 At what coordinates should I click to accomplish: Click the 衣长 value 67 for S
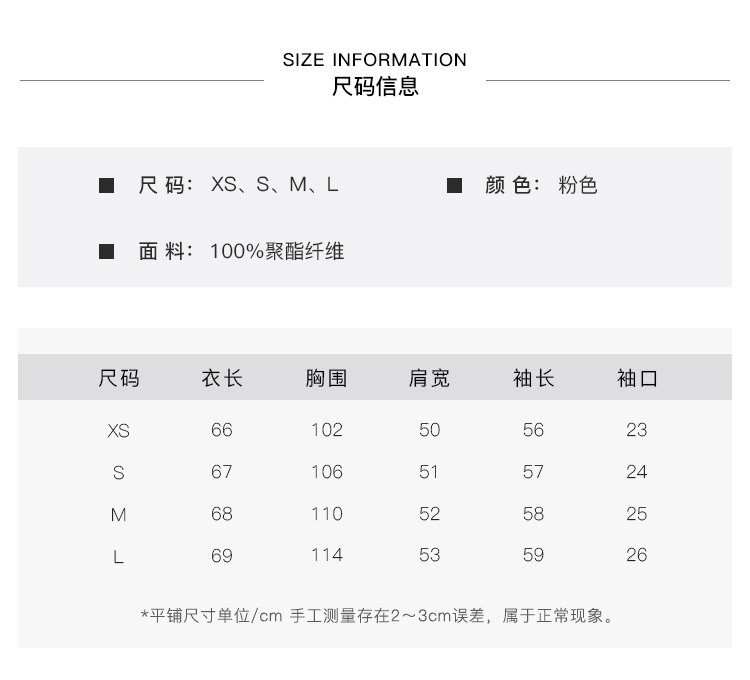click(x=222, y=472)
